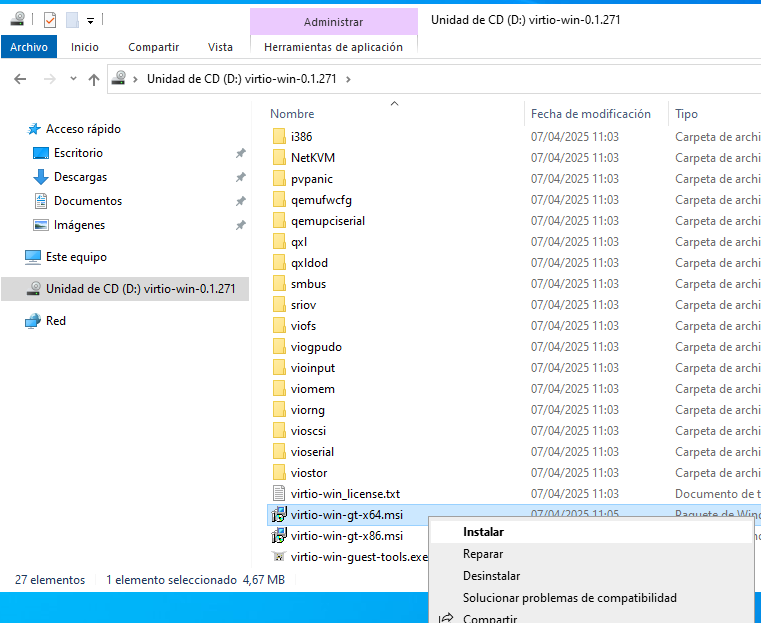
Task: Select the vioinput folder name
Action: point(313,368)
